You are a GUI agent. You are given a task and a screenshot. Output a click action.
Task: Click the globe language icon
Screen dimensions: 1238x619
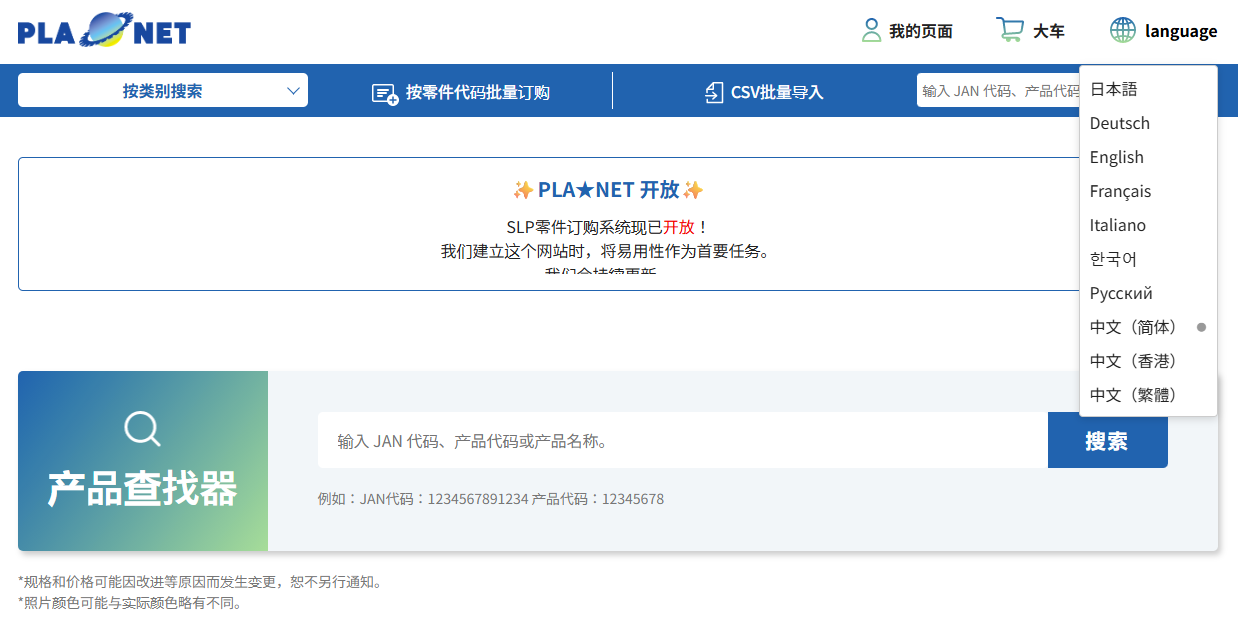(x=1123, y=30)
